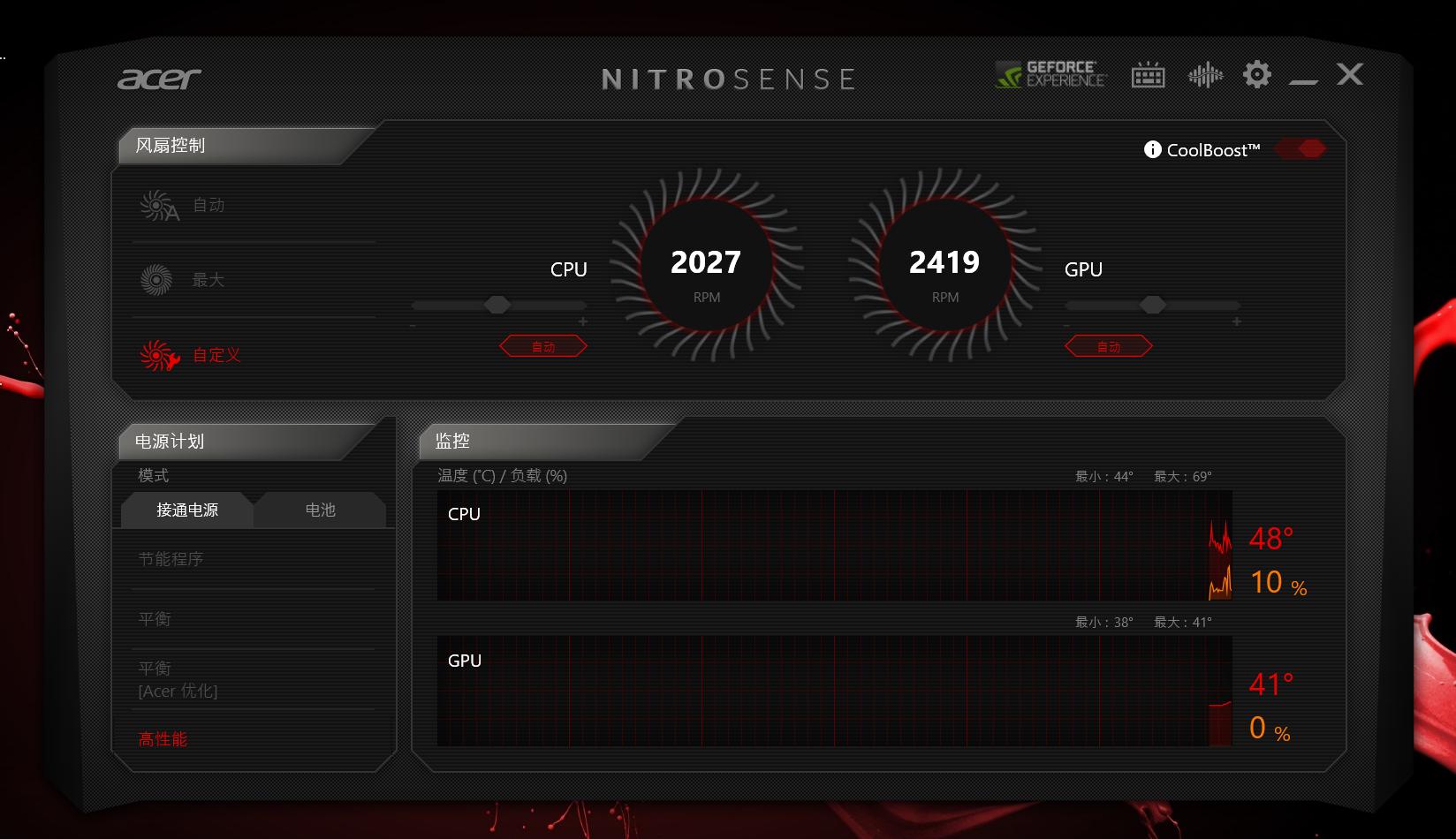Switch to the 电池 tab

click(320, 510)
